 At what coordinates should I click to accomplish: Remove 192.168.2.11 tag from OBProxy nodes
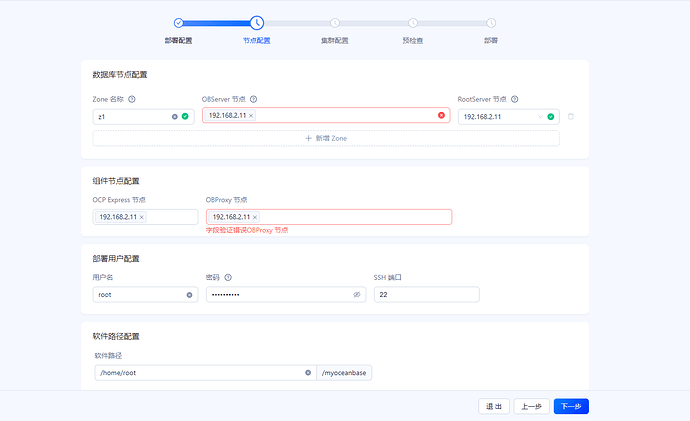click(x=255, y=217)
